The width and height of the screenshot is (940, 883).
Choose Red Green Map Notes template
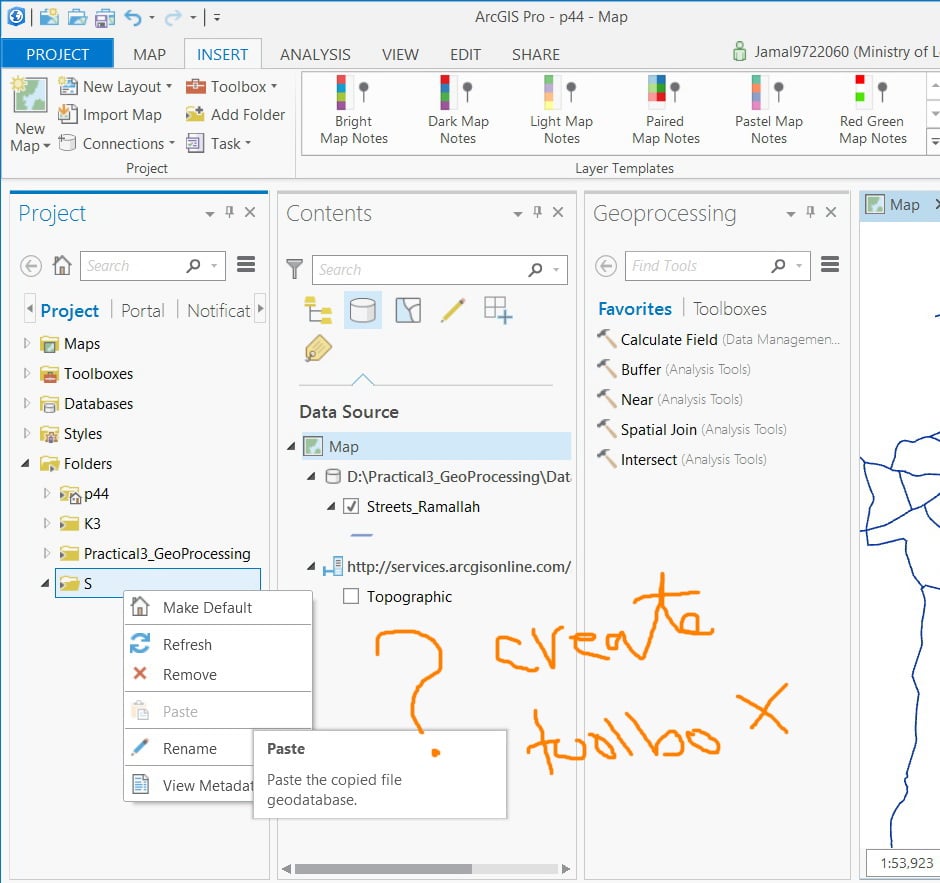coord(872,111)
